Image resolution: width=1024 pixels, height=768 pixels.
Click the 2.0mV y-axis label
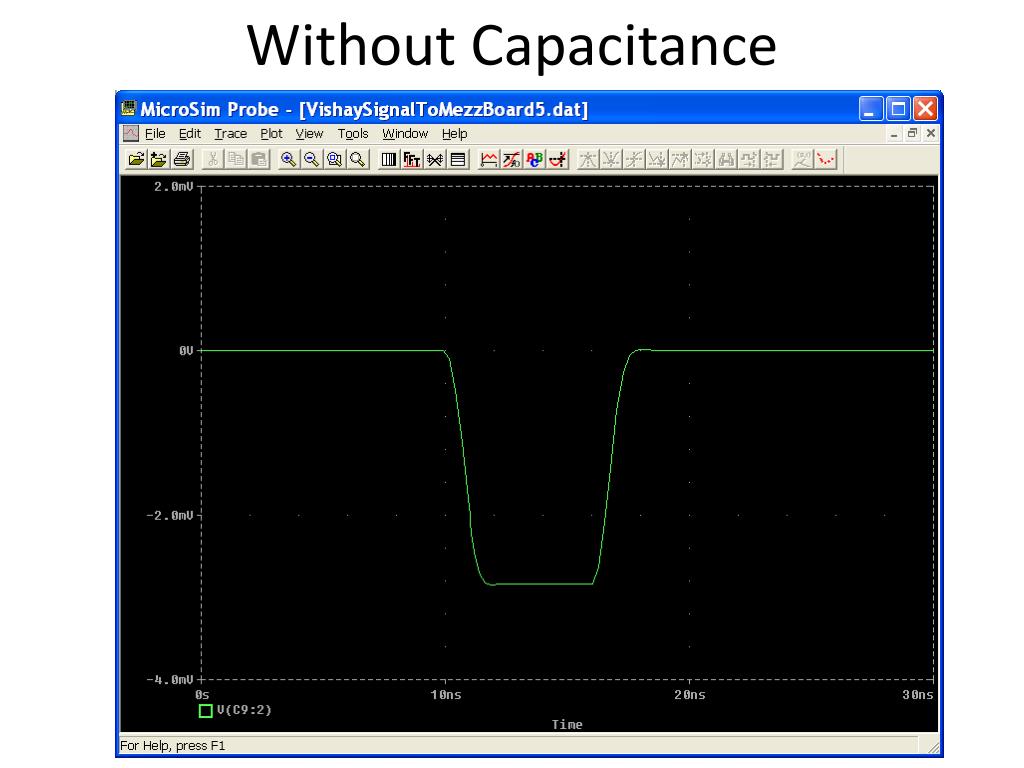point(174,187)
